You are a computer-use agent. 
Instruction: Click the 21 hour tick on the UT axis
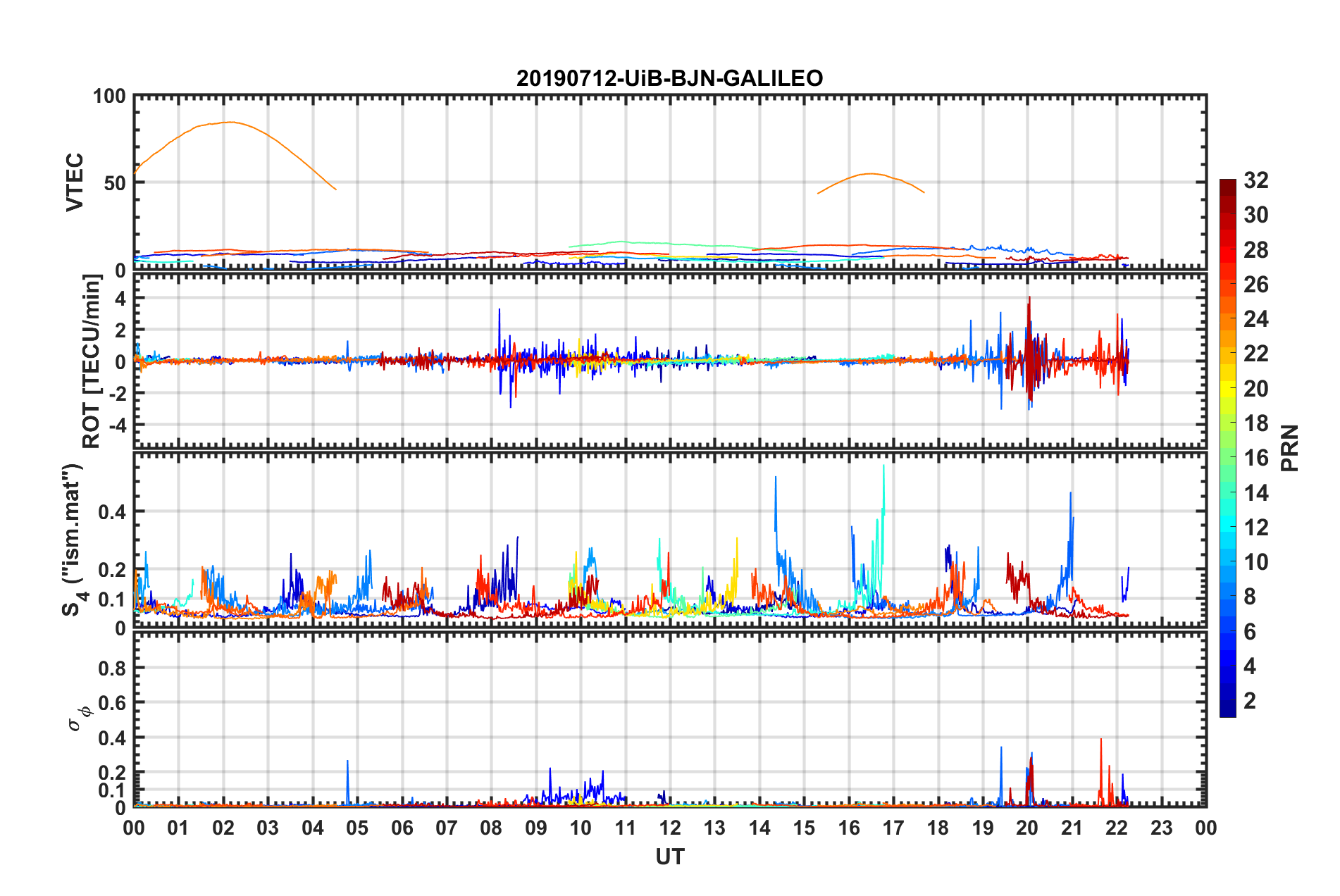pos(1072,828)
